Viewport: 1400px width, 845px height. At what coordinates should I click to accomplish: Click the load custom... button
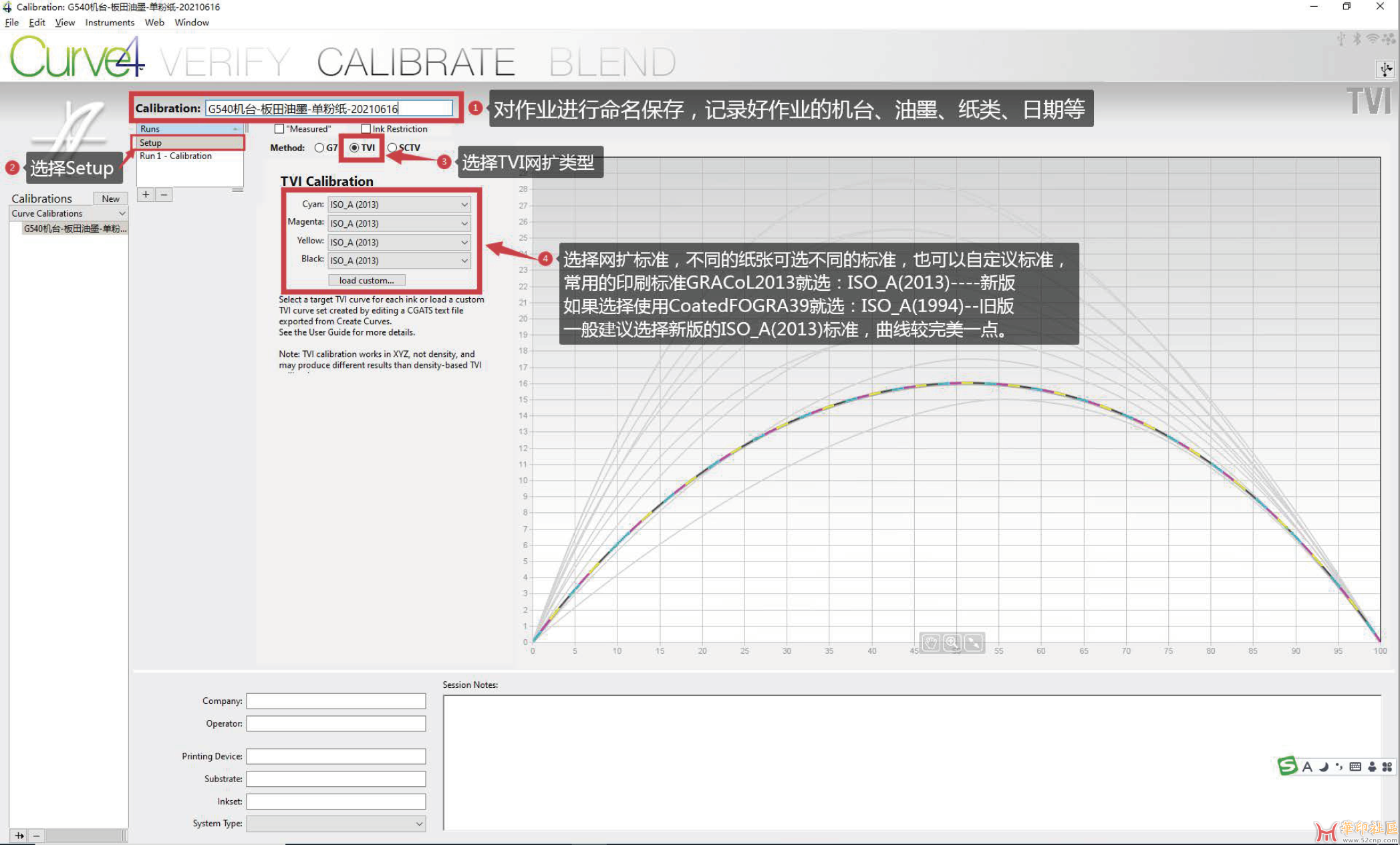click(366, 280)
